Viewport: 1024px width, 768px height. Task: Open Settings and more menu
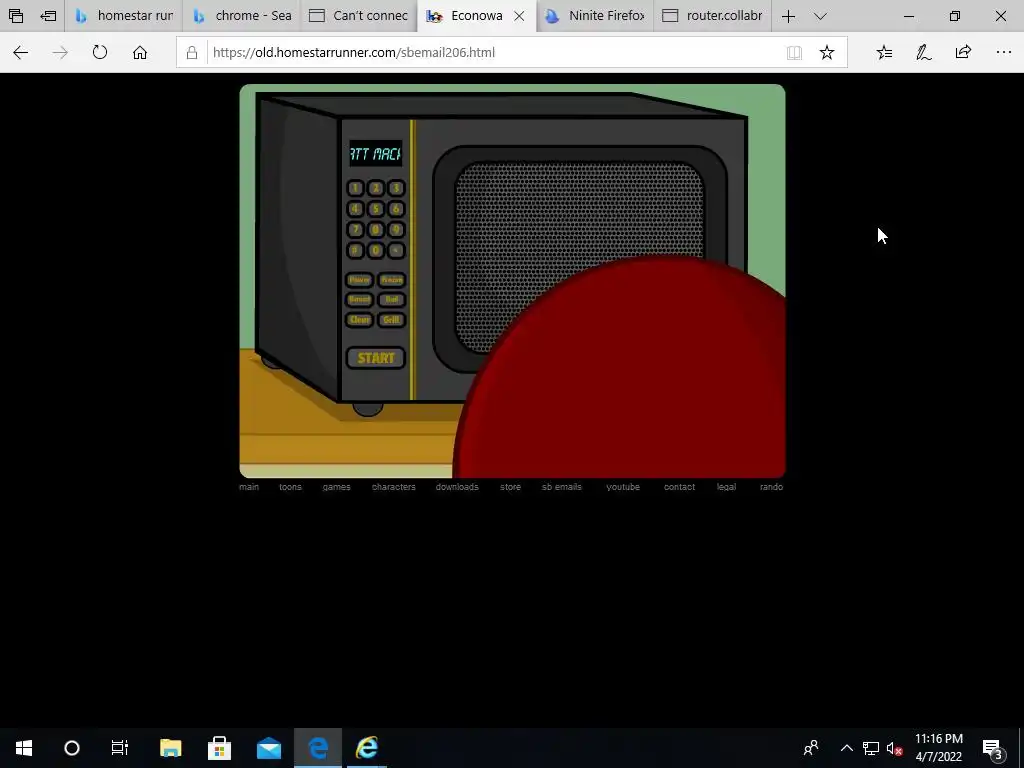click(1004, 52)
